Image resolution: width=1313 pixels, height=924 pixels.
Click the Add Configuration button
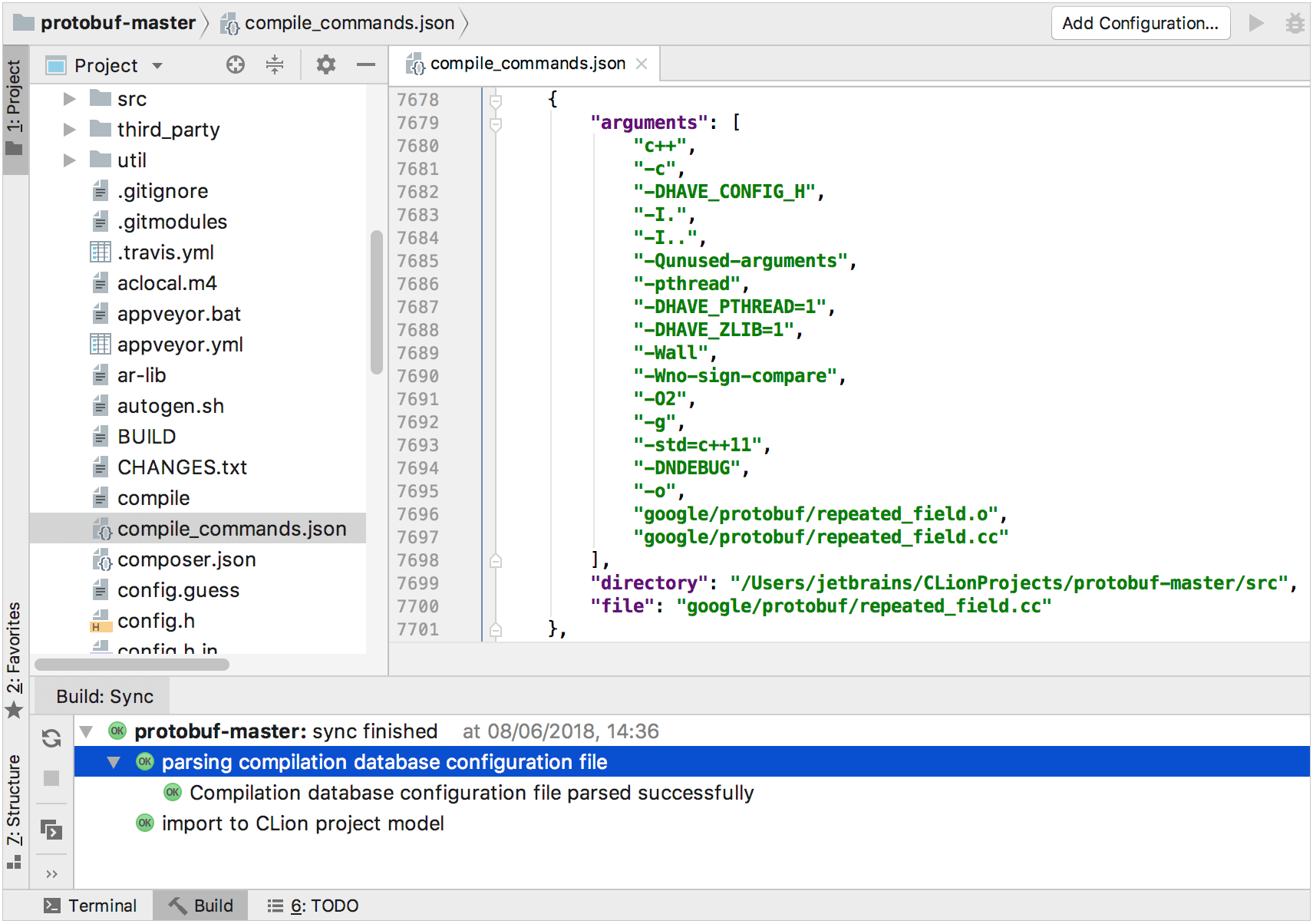coord(1140,23)
